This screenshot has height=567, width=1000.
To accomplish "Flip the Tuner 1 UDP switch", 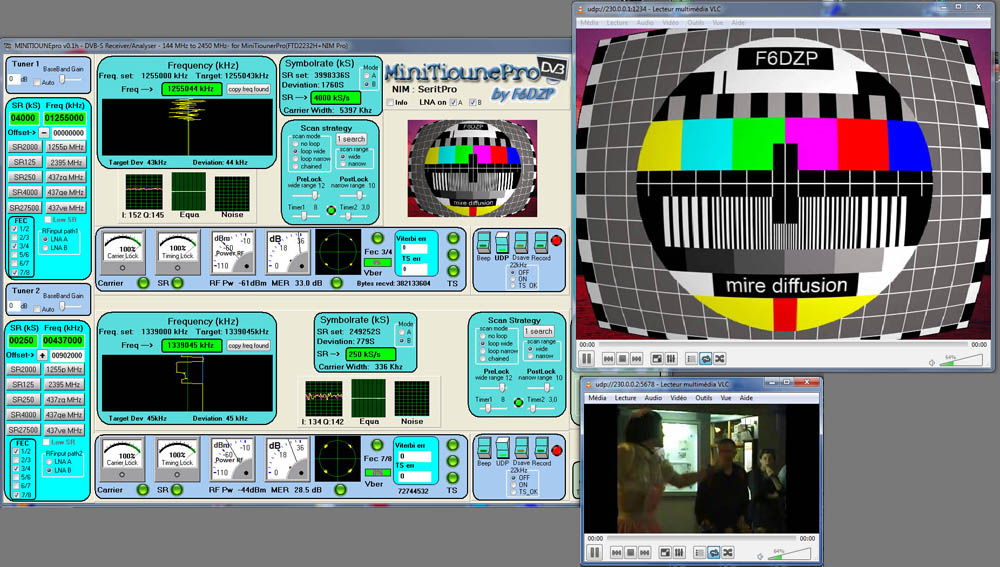I will point(502,242).
